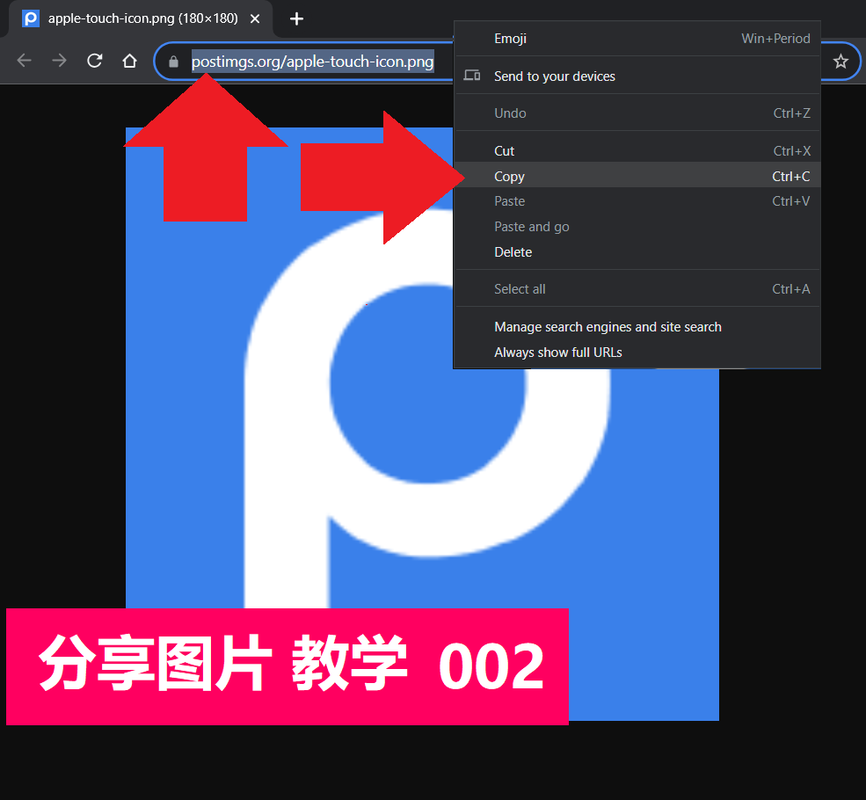Click the blue P logo image
Screen dimensions: 866x800
coord(422,424)
